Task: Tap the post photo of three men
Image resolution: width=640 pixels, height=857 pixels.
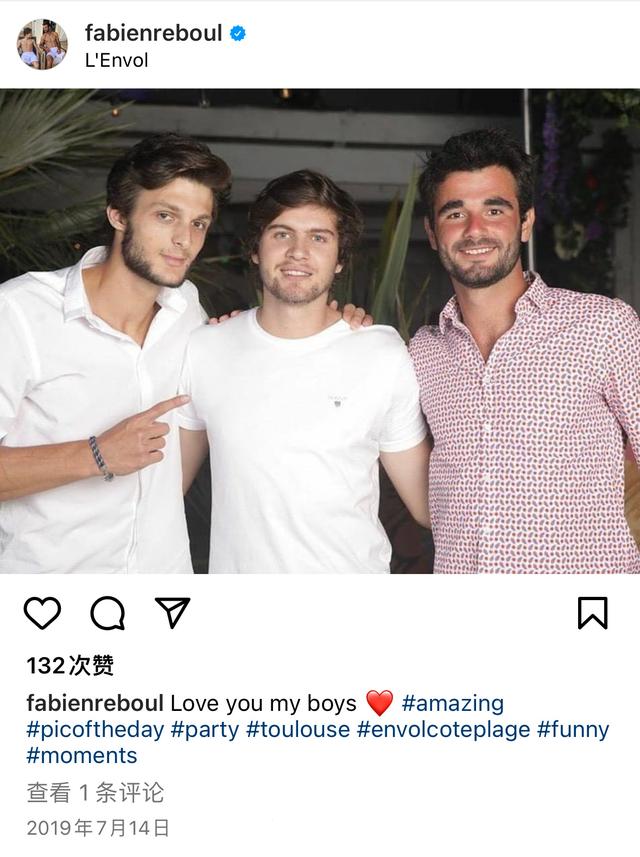Action: point(320,331)
